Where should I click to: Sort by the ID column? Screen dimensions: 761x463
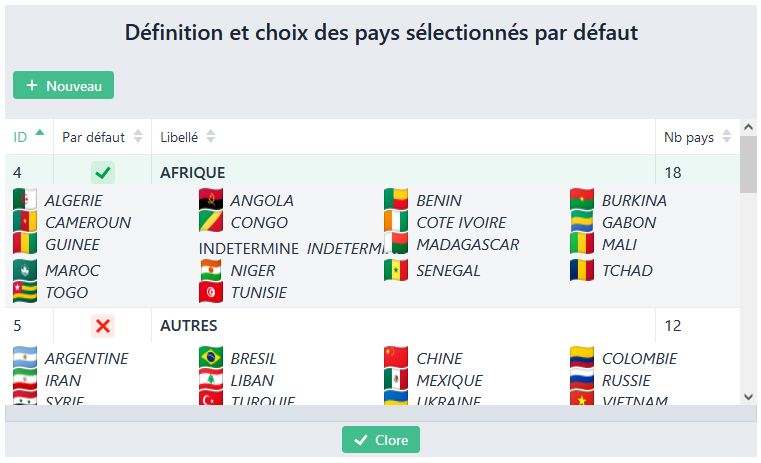click(28, 137)
